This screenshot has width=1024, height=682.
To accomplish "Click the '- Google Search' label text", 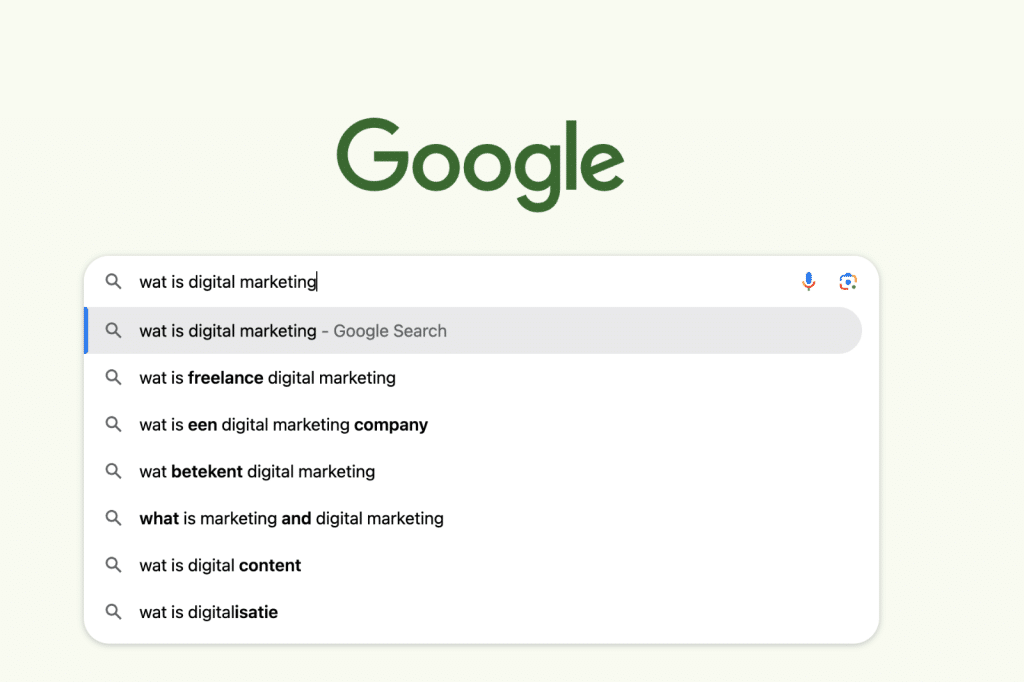I will coord(384,331).
